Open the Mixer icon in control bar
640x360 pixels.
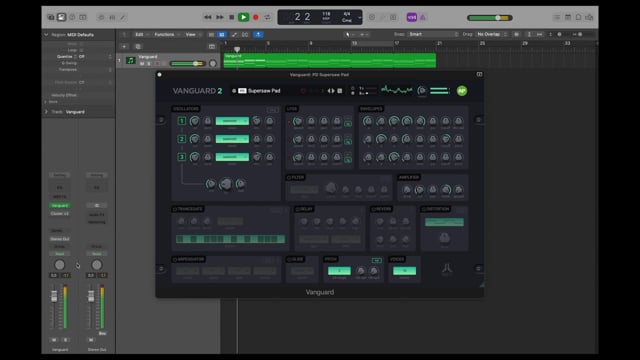coord(112,17)
